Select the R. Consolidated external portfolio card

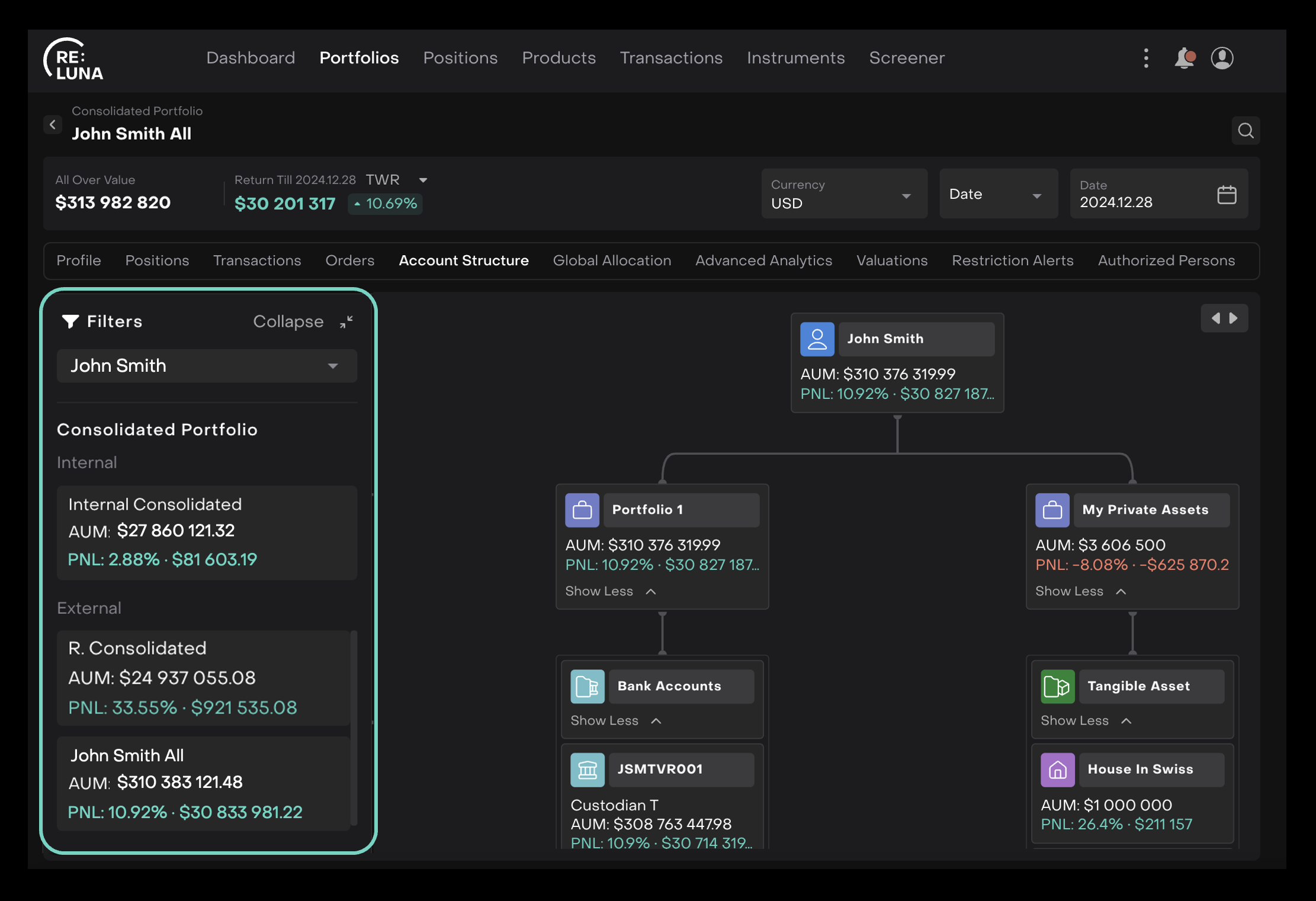click(204, 677)
